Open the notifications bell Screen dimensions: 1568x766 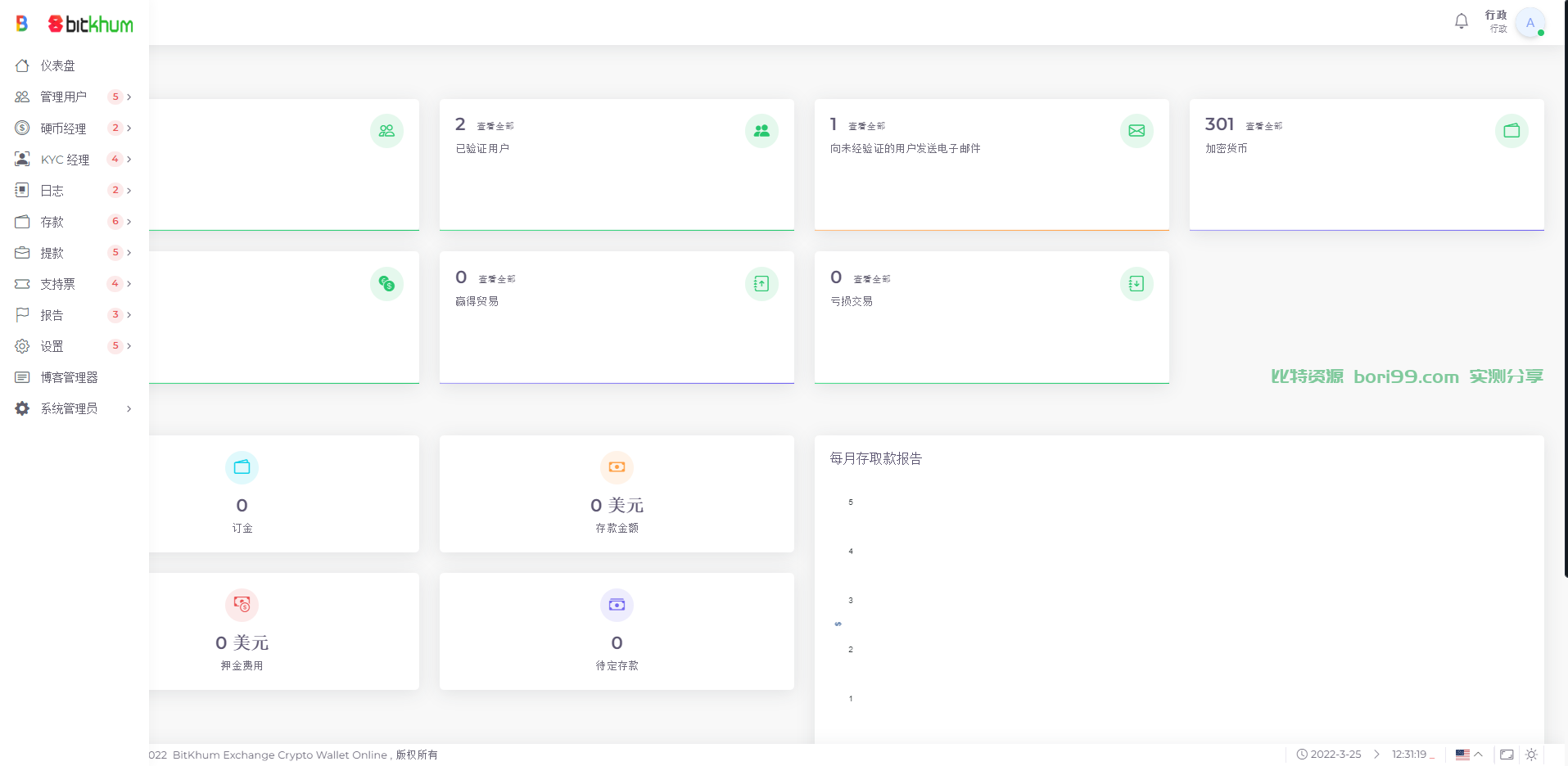(1461, 21)
